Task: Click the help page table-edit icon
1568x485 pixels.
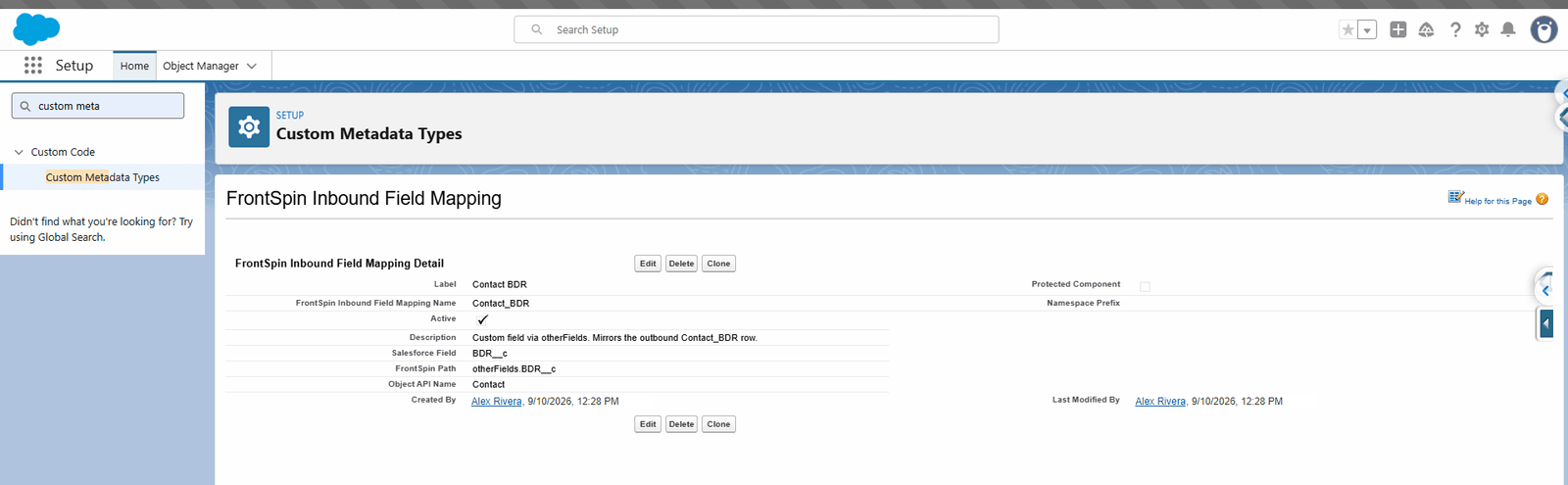Action: click(1455, 197)
